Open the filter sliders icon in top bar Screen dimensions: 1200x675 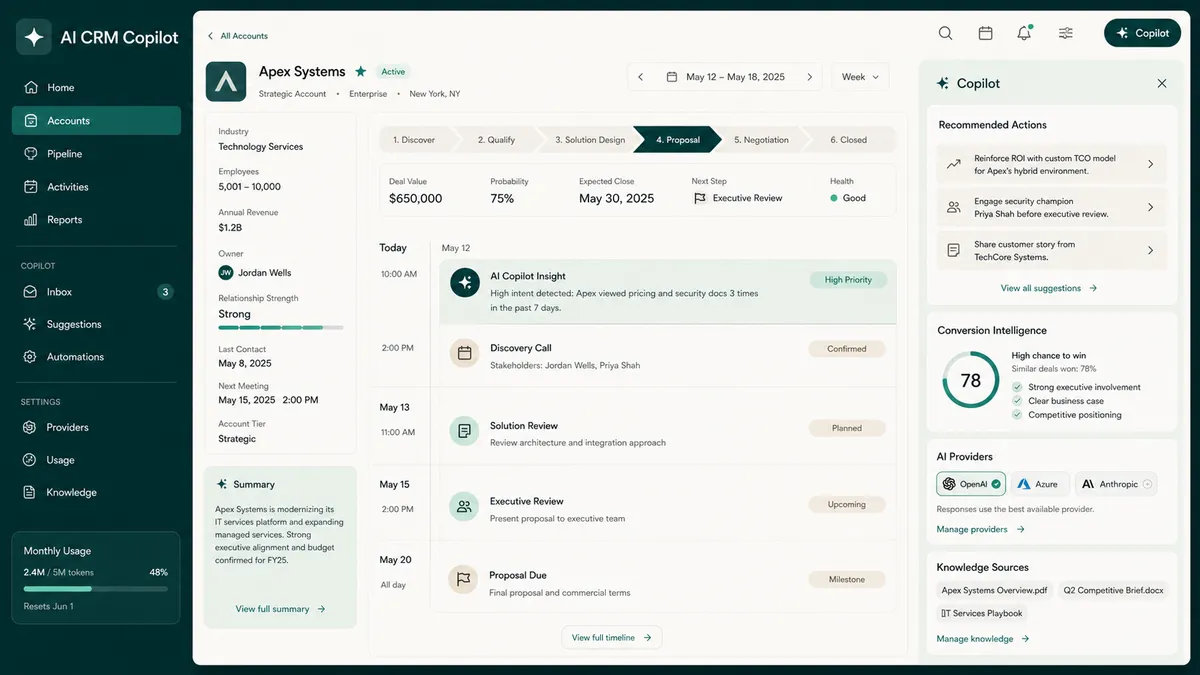click(1066, 33)
